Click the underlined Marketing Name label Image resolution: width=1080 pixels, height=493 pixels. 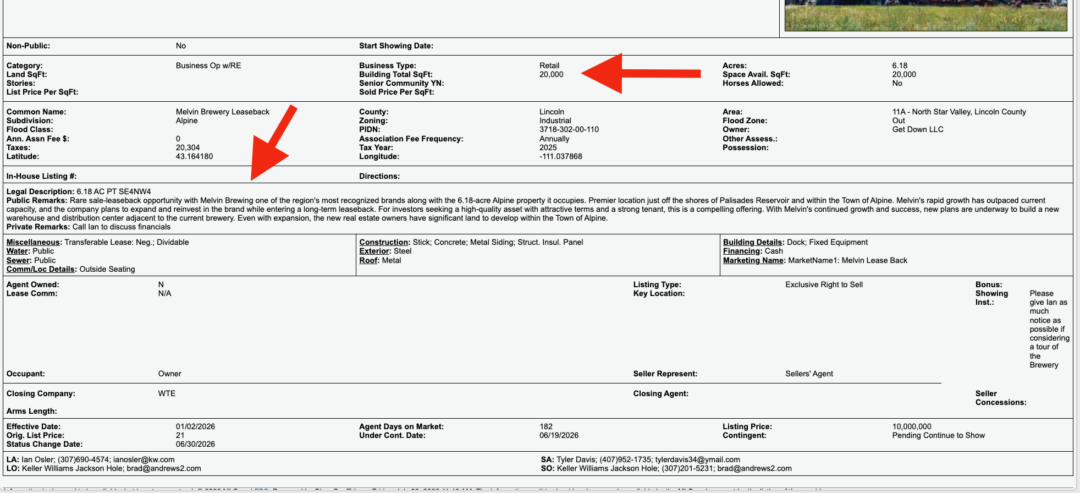click(754, 260)
